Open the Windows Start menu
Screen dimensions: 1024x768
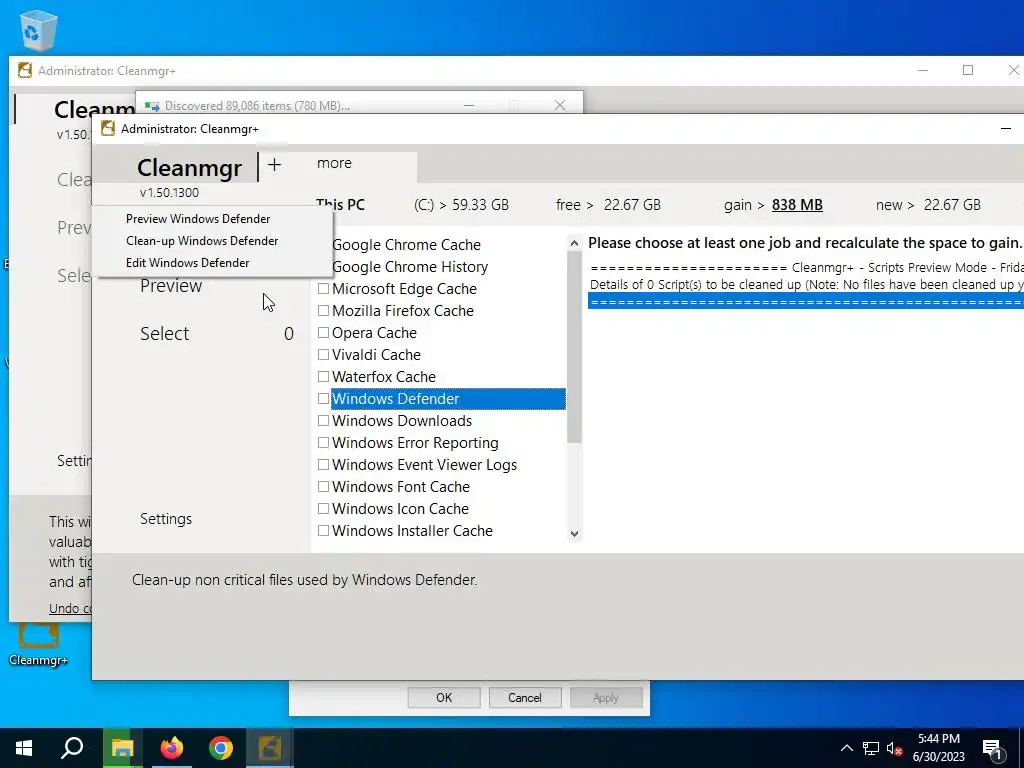24,748
